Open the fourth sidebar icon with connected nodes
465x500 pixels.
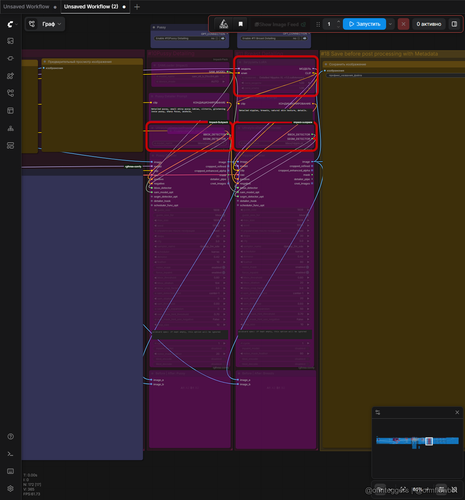(10, 93)
